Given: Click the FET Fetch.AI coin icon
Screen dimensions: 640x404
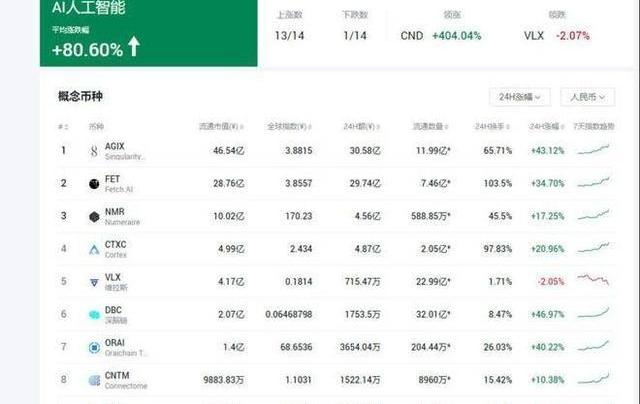Looking at the screenshot, I should (94, 184).
